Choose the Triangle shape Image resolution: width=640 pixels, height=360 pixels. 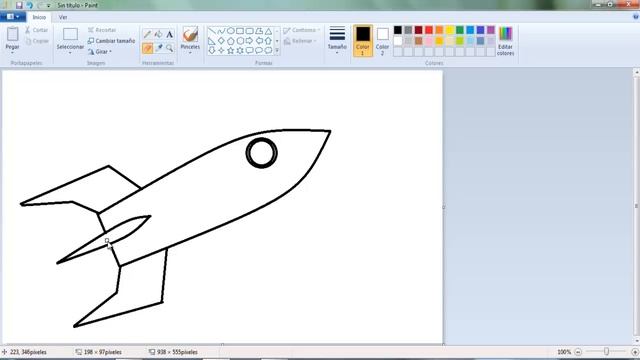click(x=268, y=31)
